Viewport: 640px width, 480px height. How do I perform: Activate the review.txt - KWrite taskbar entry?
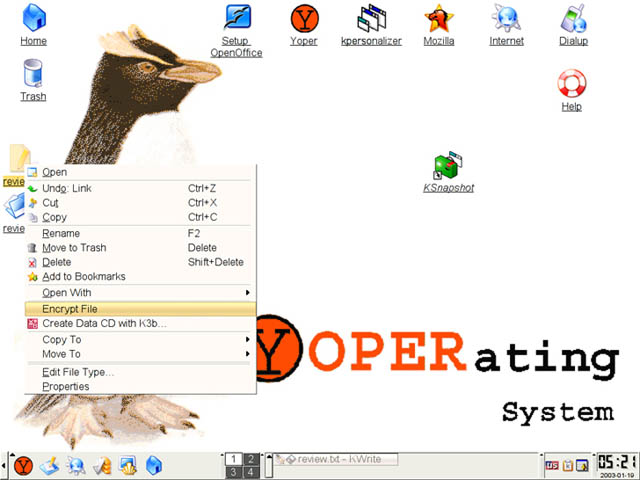(336, 459)
